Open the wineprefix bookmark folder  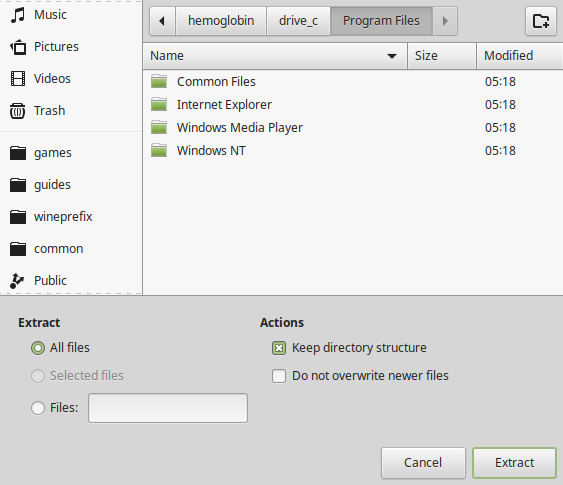click(x=71, y=217)
